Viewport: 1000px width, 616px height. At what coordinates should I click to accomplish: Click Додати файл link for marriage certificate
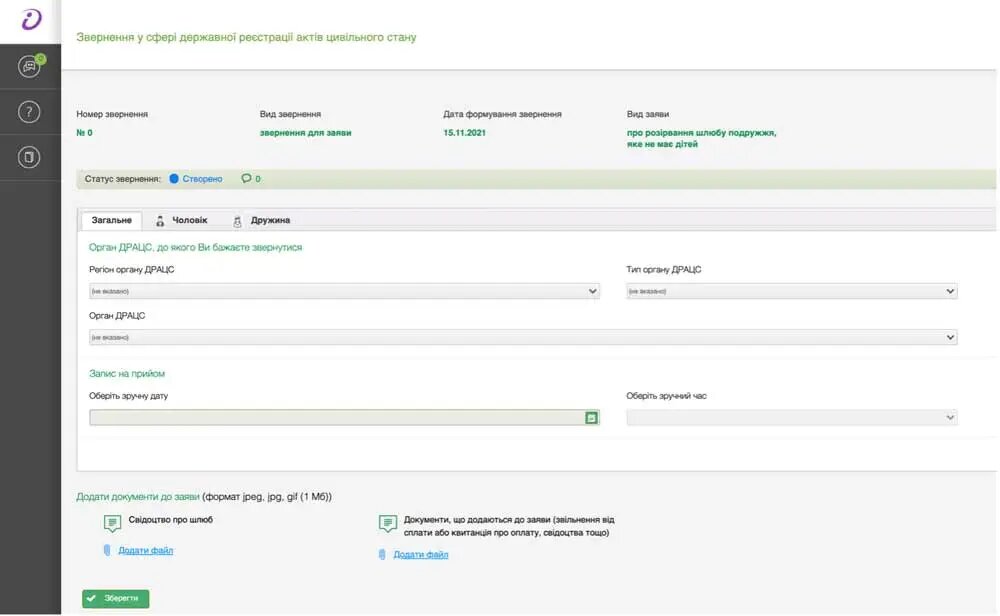coord(146,551)
